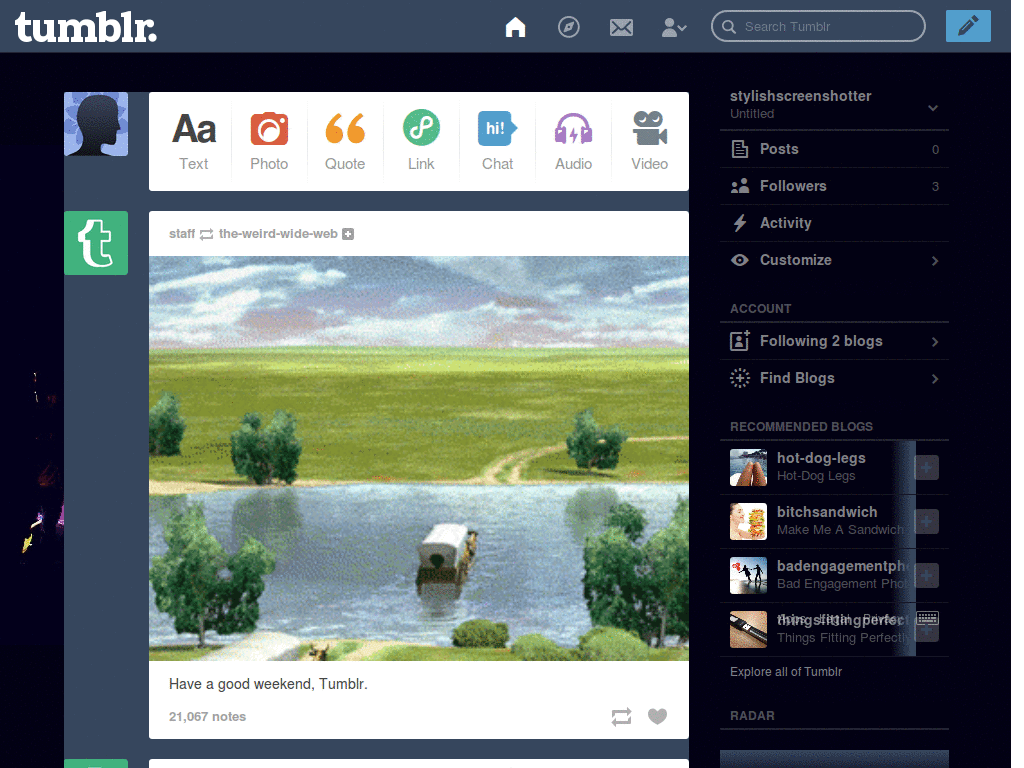Create a new Audio post
Viewport: 1024px width, 768px height.
[573, 141]
